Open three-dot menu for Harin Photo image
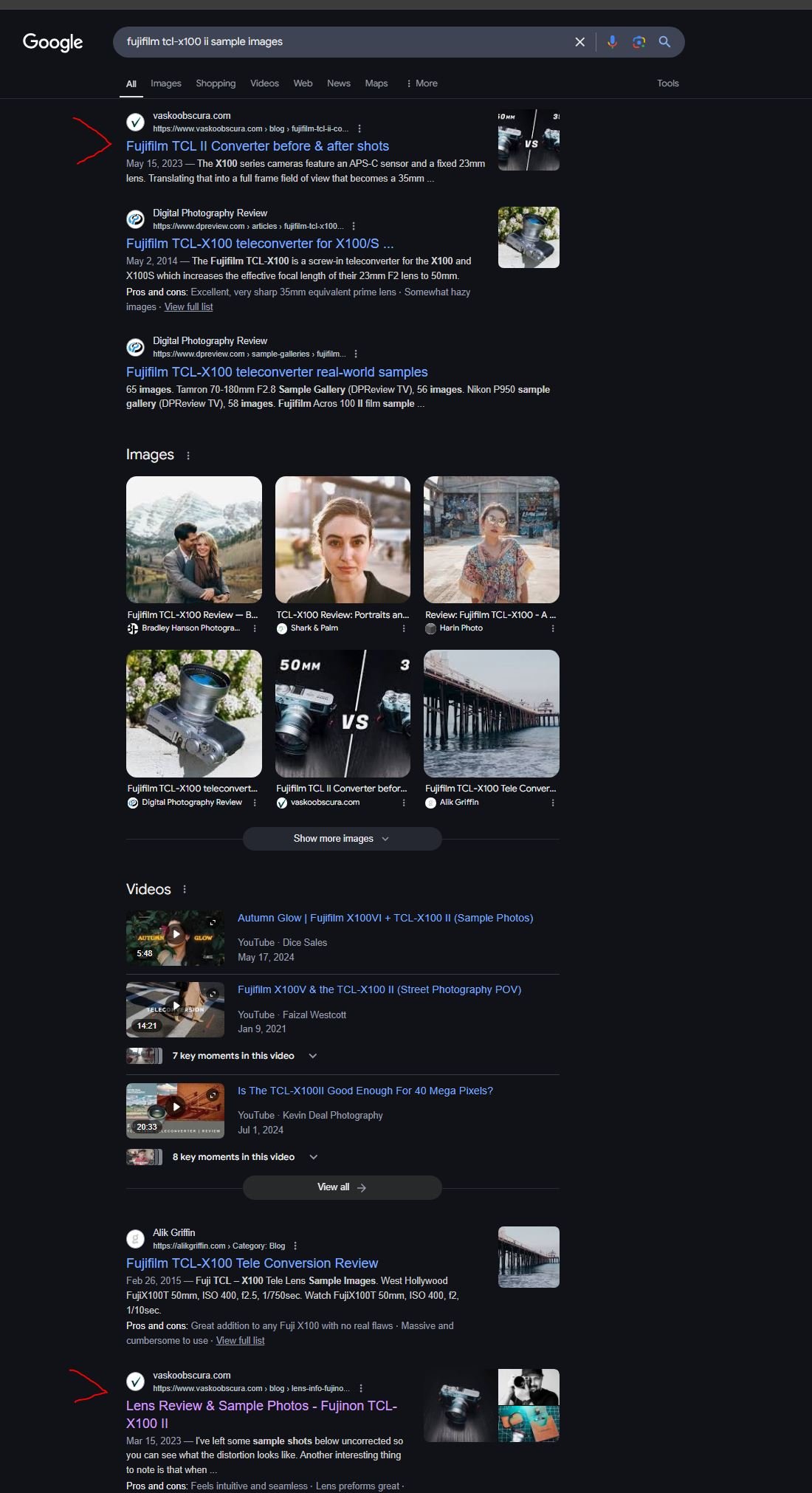Viewport: 812px width, 1493px height. [x=553, y=628]
